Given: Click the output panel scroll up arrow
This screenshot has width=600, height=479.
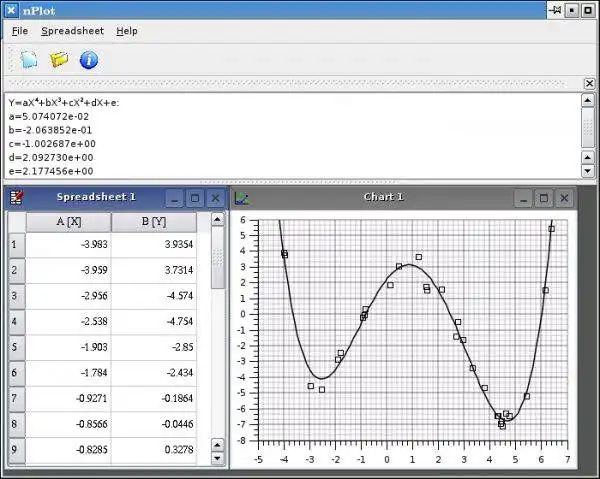Looking at the screenshot, I should coord(588,101).
